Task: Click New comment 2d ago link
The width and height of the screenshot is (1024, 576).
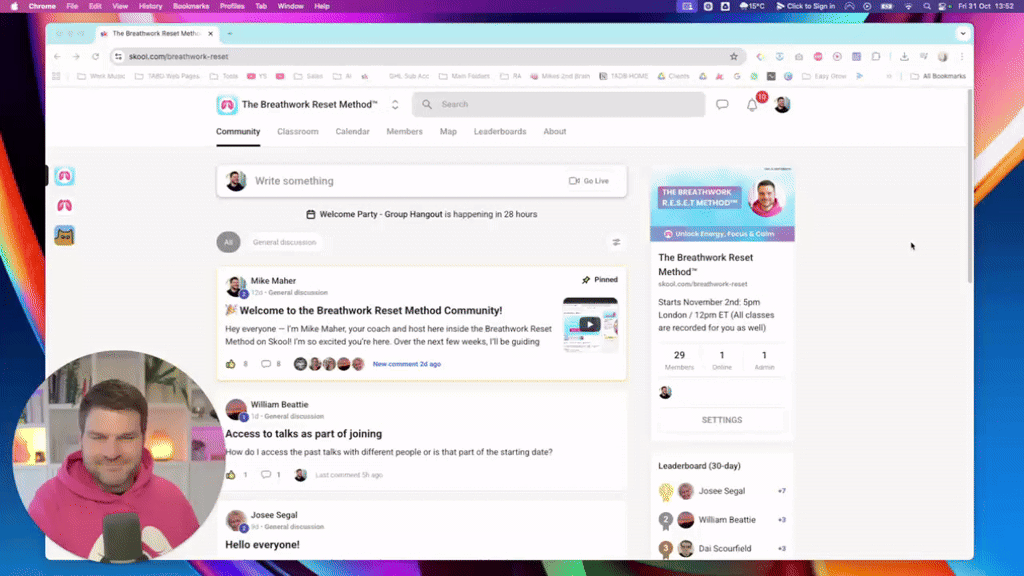Action: coord(406,364)
